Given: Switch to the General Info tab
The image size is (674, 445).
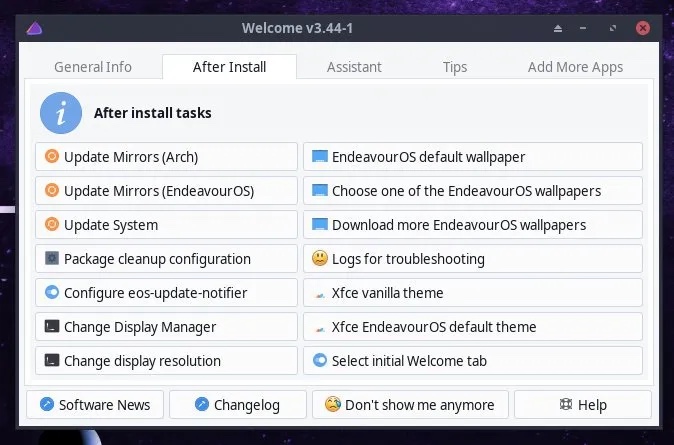Looking at the screenshot, I should tap(93, 67).
